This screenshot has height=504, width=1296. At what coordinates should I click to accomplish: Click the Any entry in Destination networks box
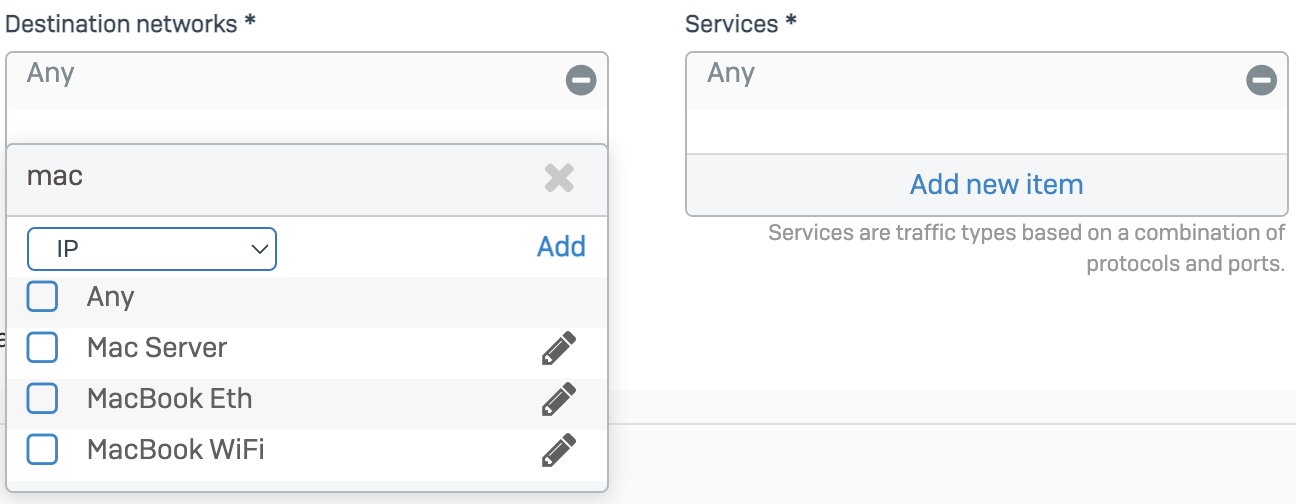[51, 73]
